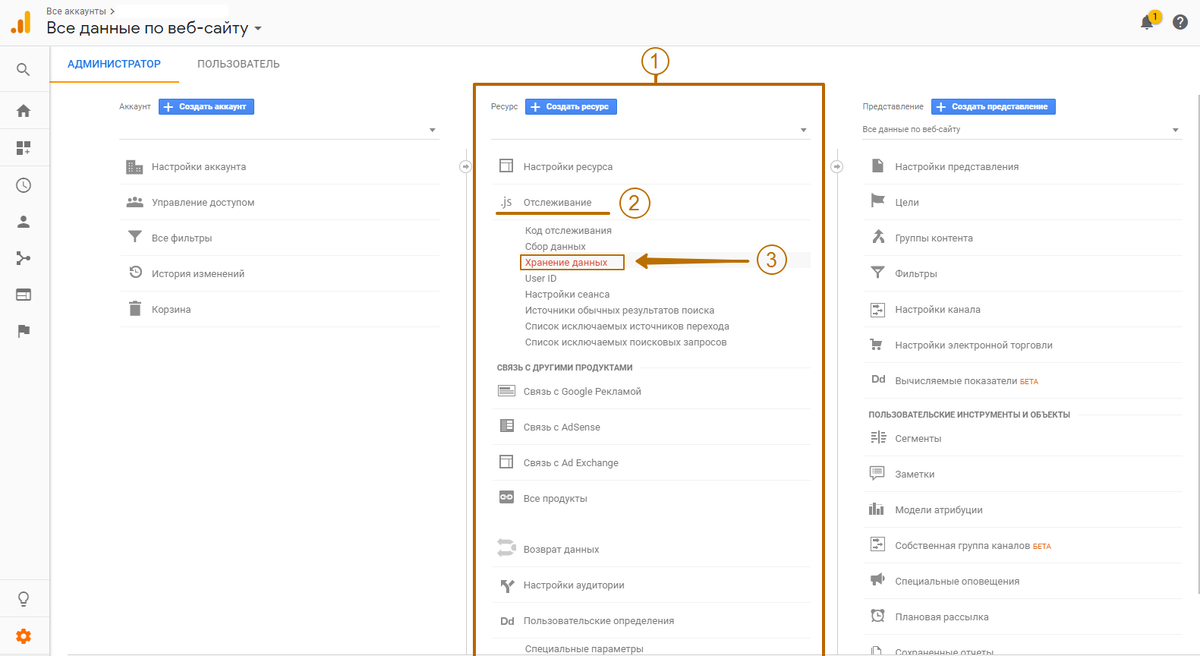Click the Создать представление button

click(x=993, y=106)
